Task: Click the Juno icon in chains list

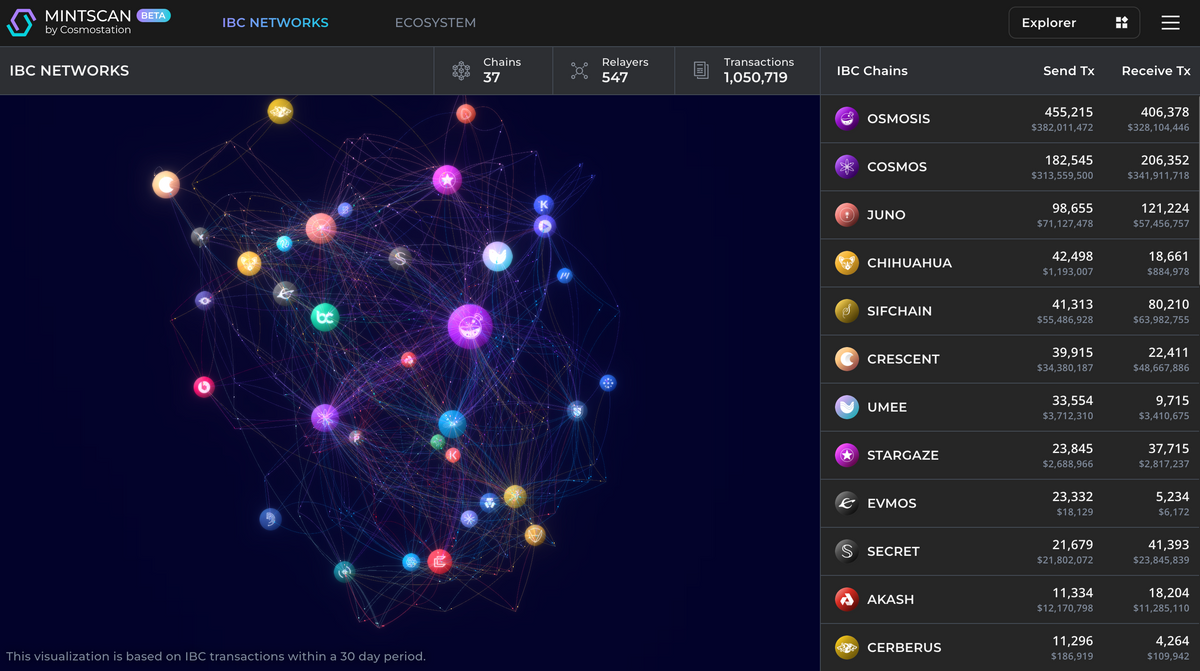Action: 847,215
